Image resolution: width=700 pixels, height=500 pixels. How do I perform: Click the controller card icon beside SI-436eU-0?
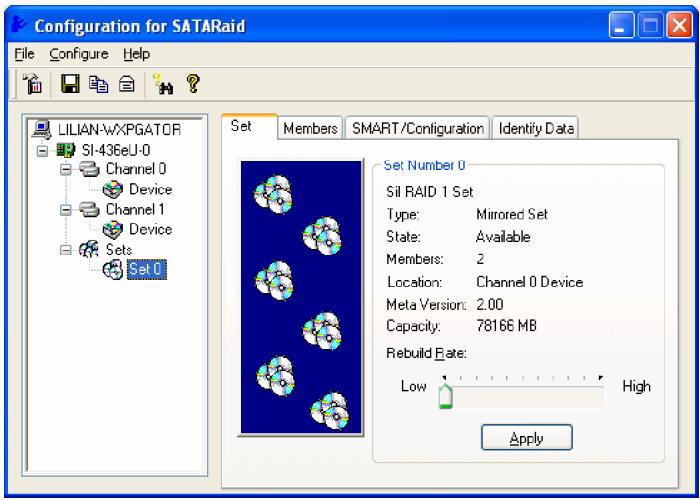tap(66, 150)
